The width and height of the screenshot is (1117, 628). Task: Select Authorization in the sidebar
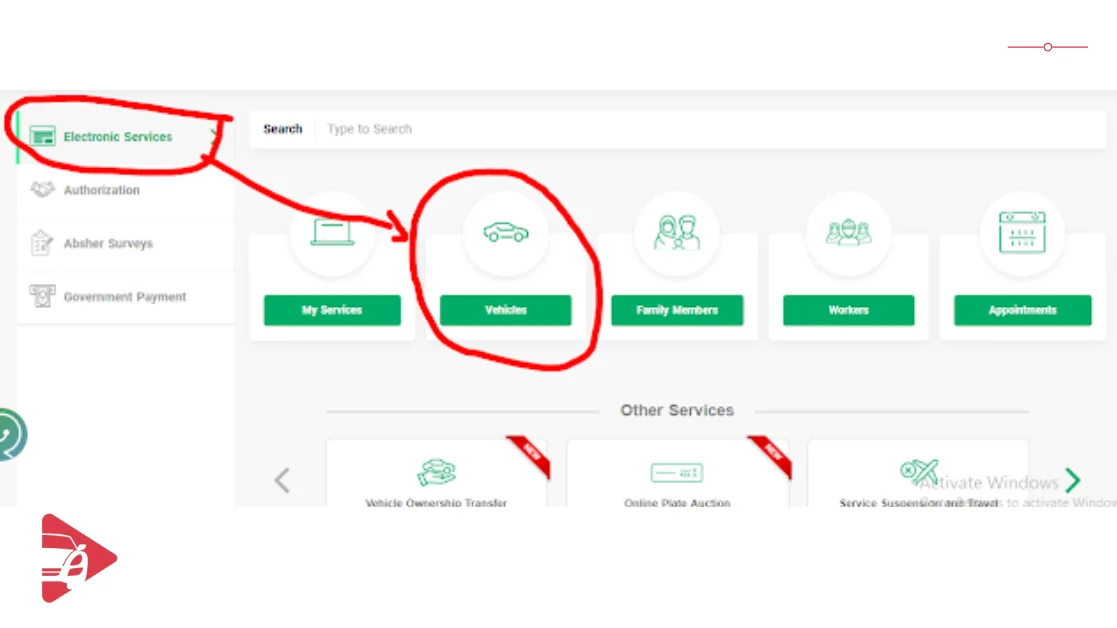coord(101,190)
